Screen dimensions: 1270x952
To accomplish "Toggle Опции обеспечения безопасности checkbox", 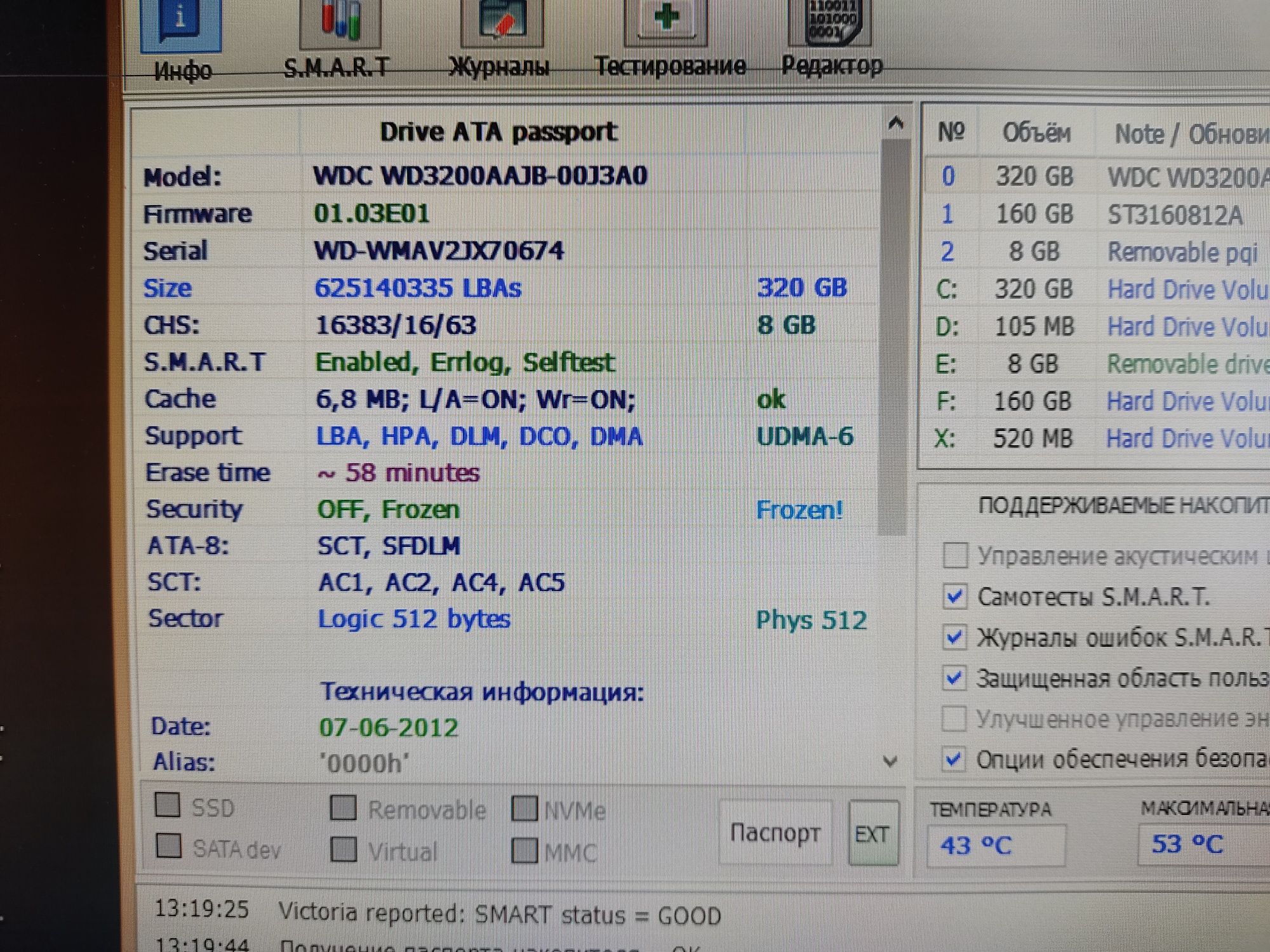I will [952, 758].
